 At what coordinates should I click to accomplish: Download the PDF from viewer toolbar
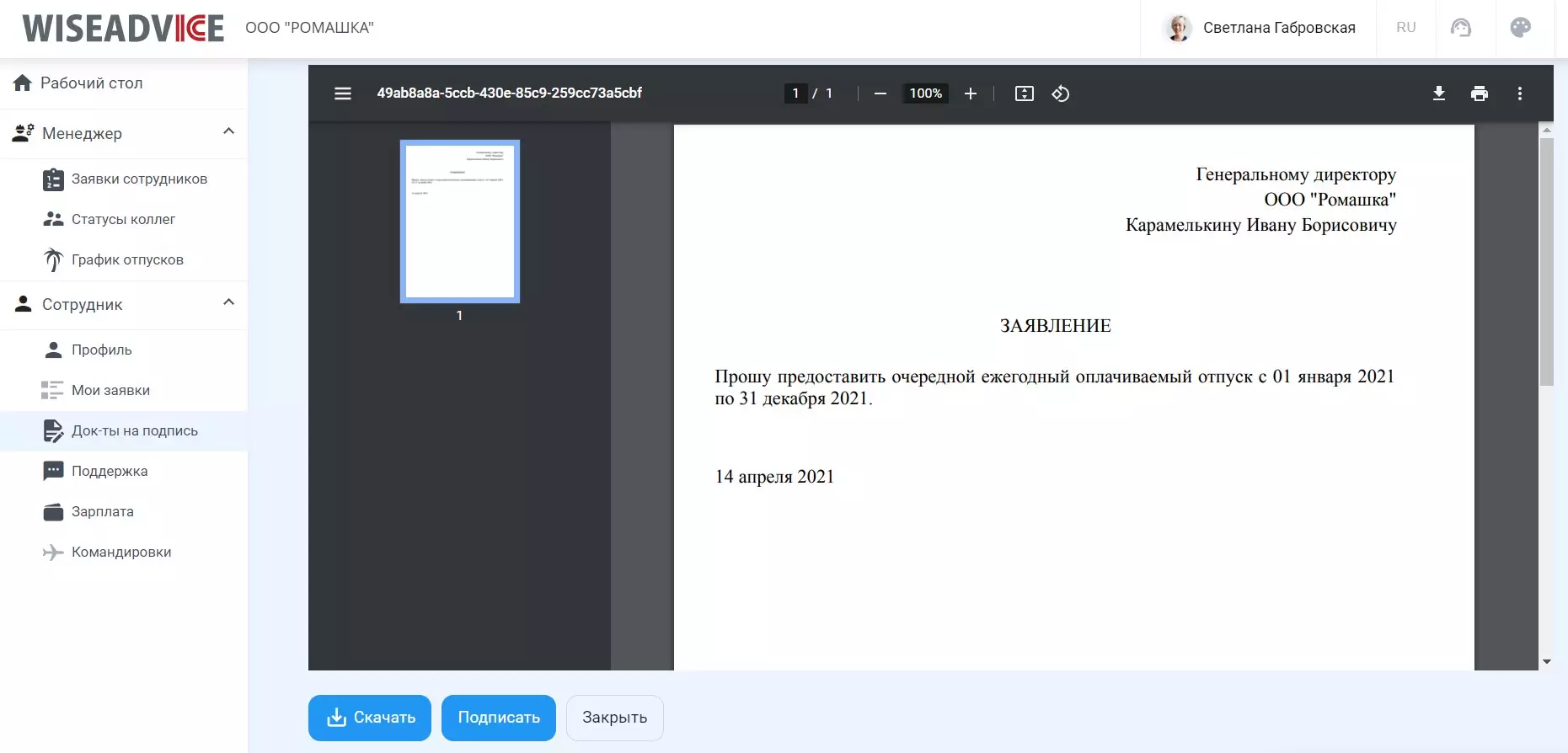1439,93
